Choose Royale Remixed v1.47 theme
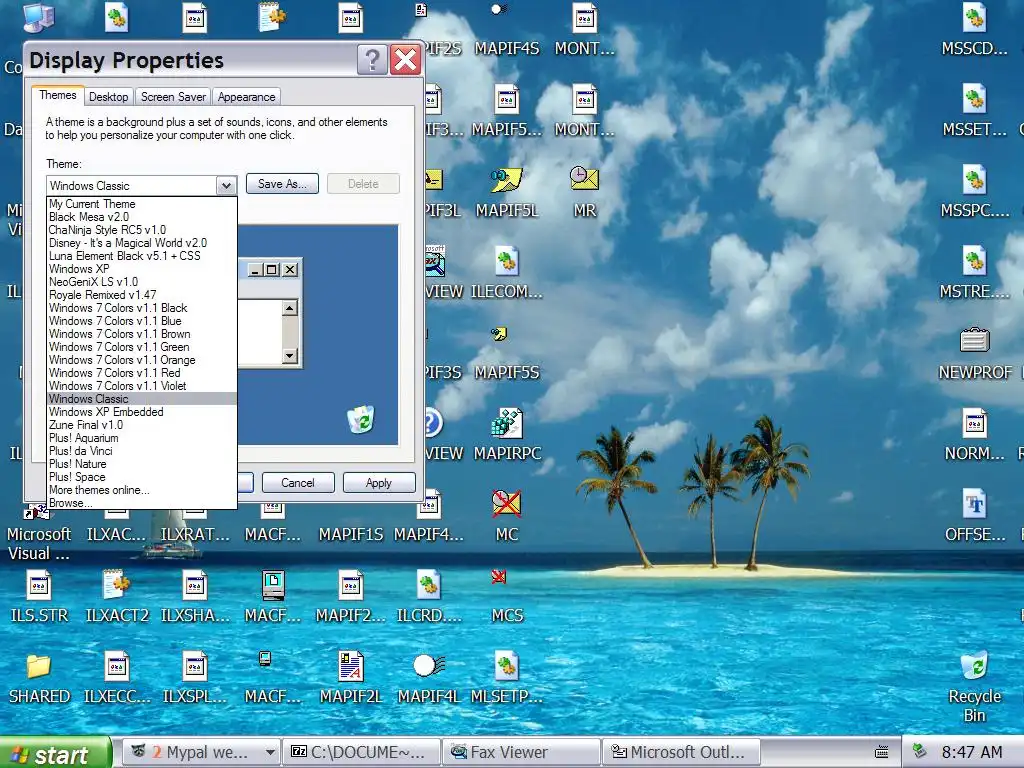This screenshot has height=768, width=1024. coord(142,295)
